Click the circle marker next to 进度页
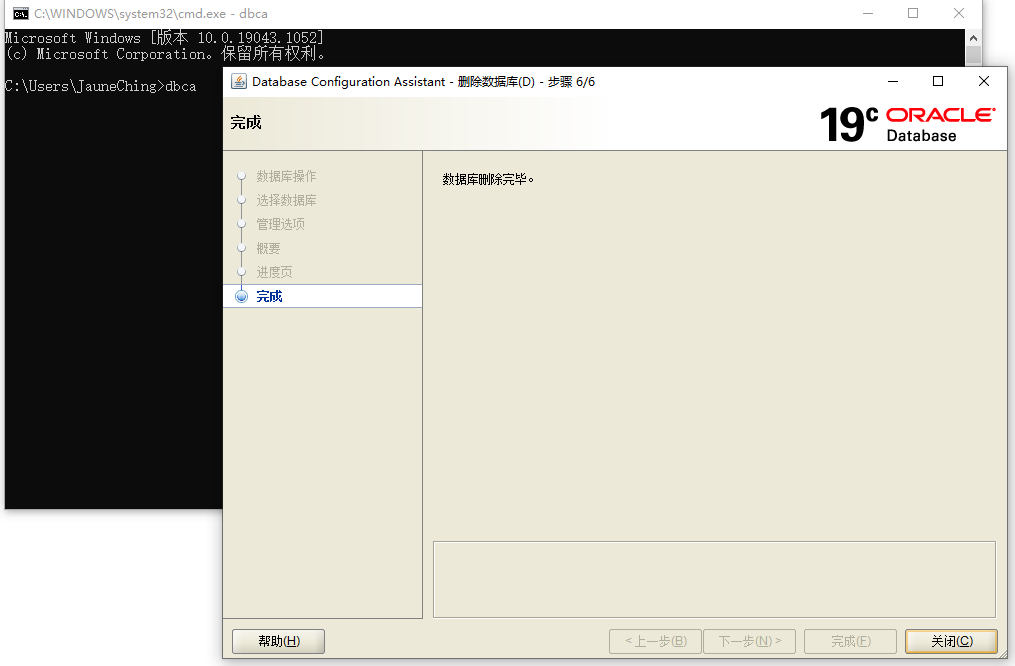This screenshot has height=666, width=1015. click(241, 271)
